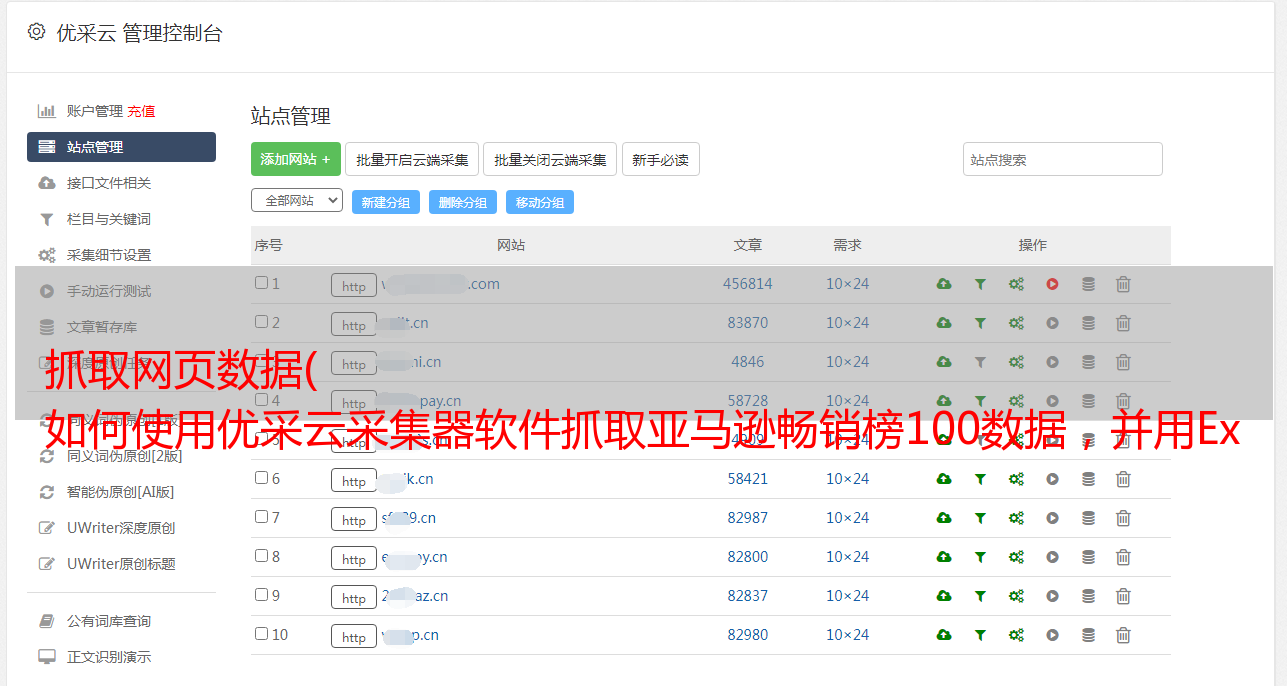Image resolution: width=1287 pixels, height=686 pixels.
Task: Click the cloud upload icon in row 8
Action: click(944, 557)
